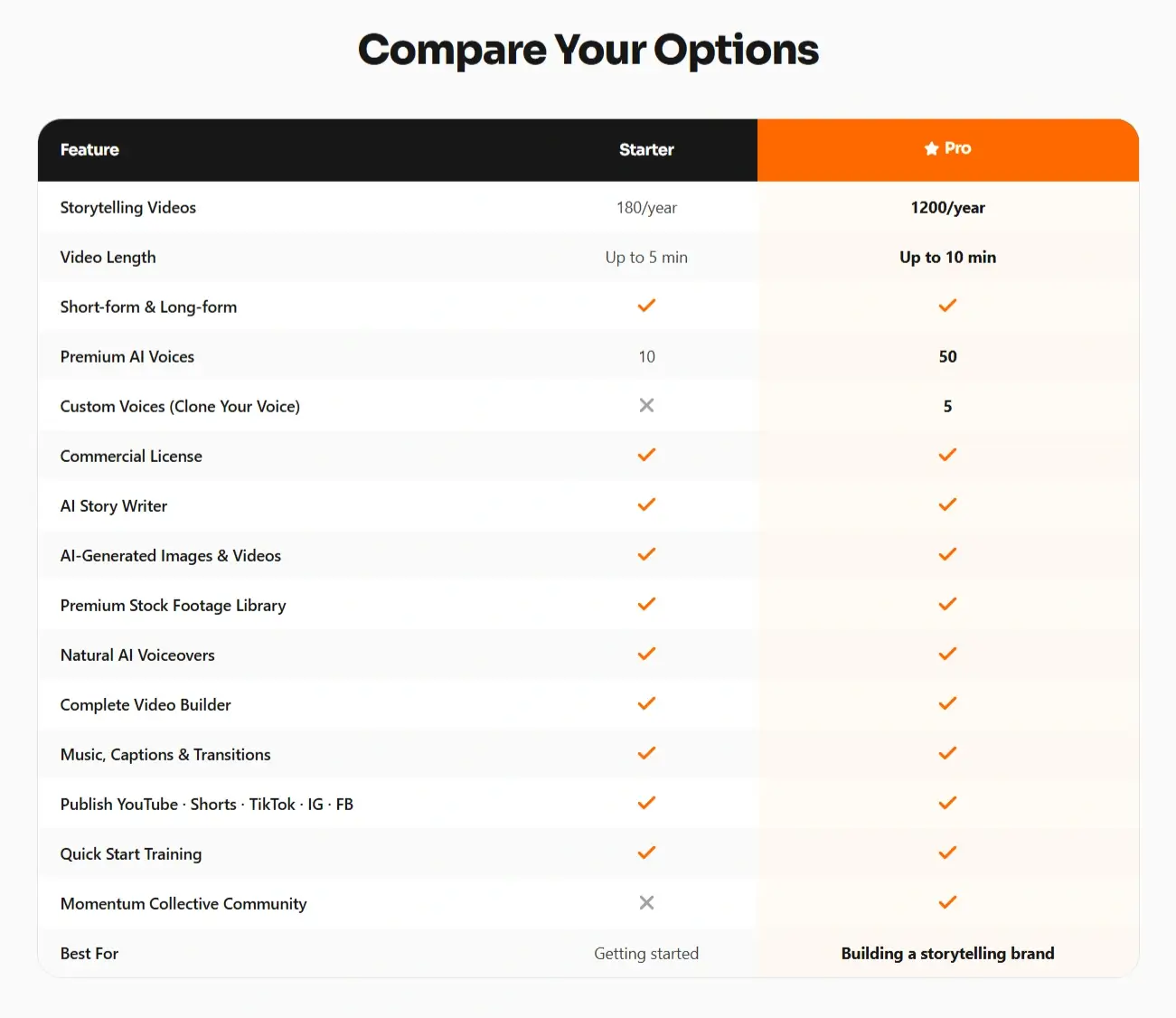Click Starter checkmark for Premium Stock Footage Library
Screen dimensions: 1176x1018
click(x=646, y=604)
